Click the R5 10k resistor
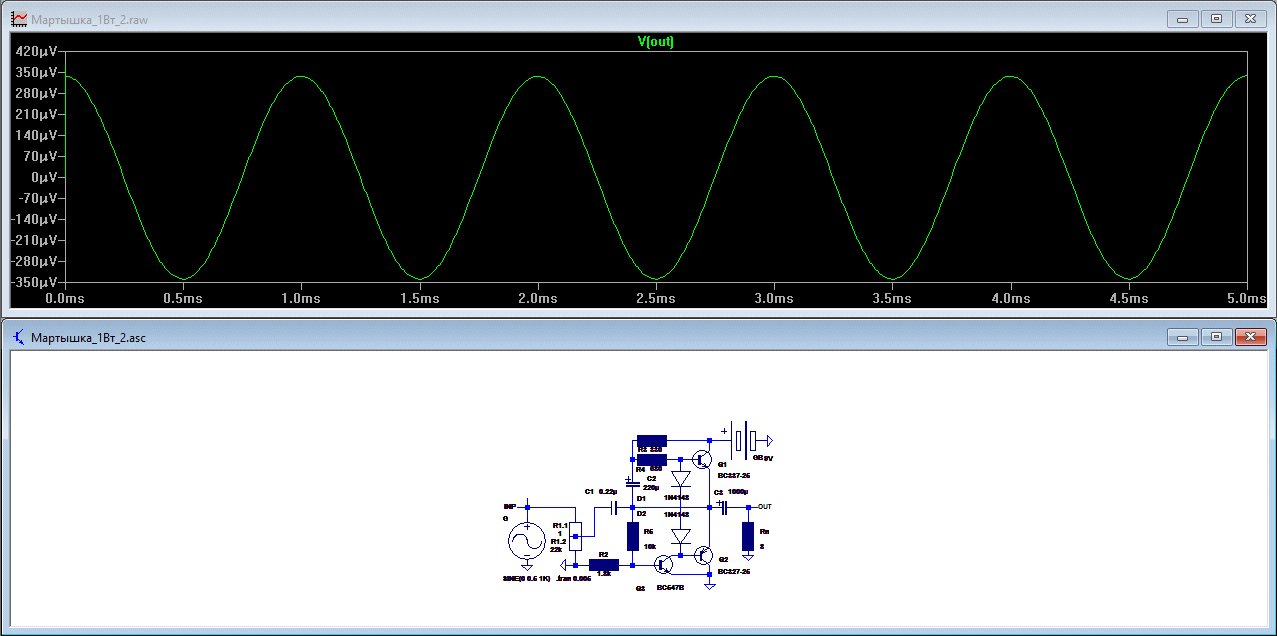This screenshot has width=1277, height=636. 633,537
